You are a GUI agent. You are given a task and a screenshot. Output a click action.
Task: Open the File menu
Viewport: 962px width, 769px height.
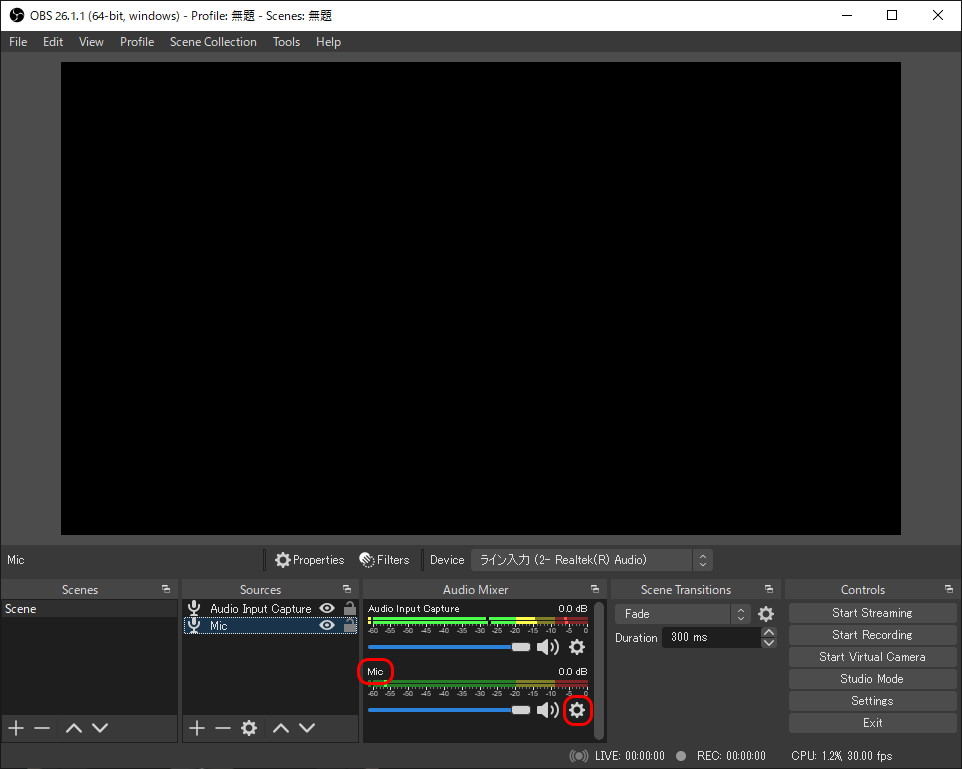(18, 42)
